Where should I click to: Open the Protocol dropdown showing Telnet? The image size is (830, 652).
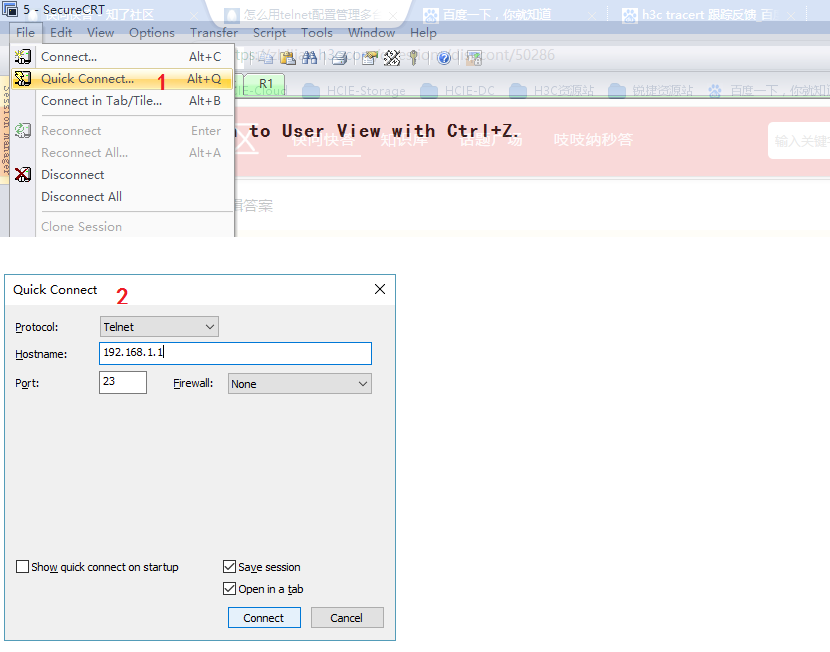(159, 327)
